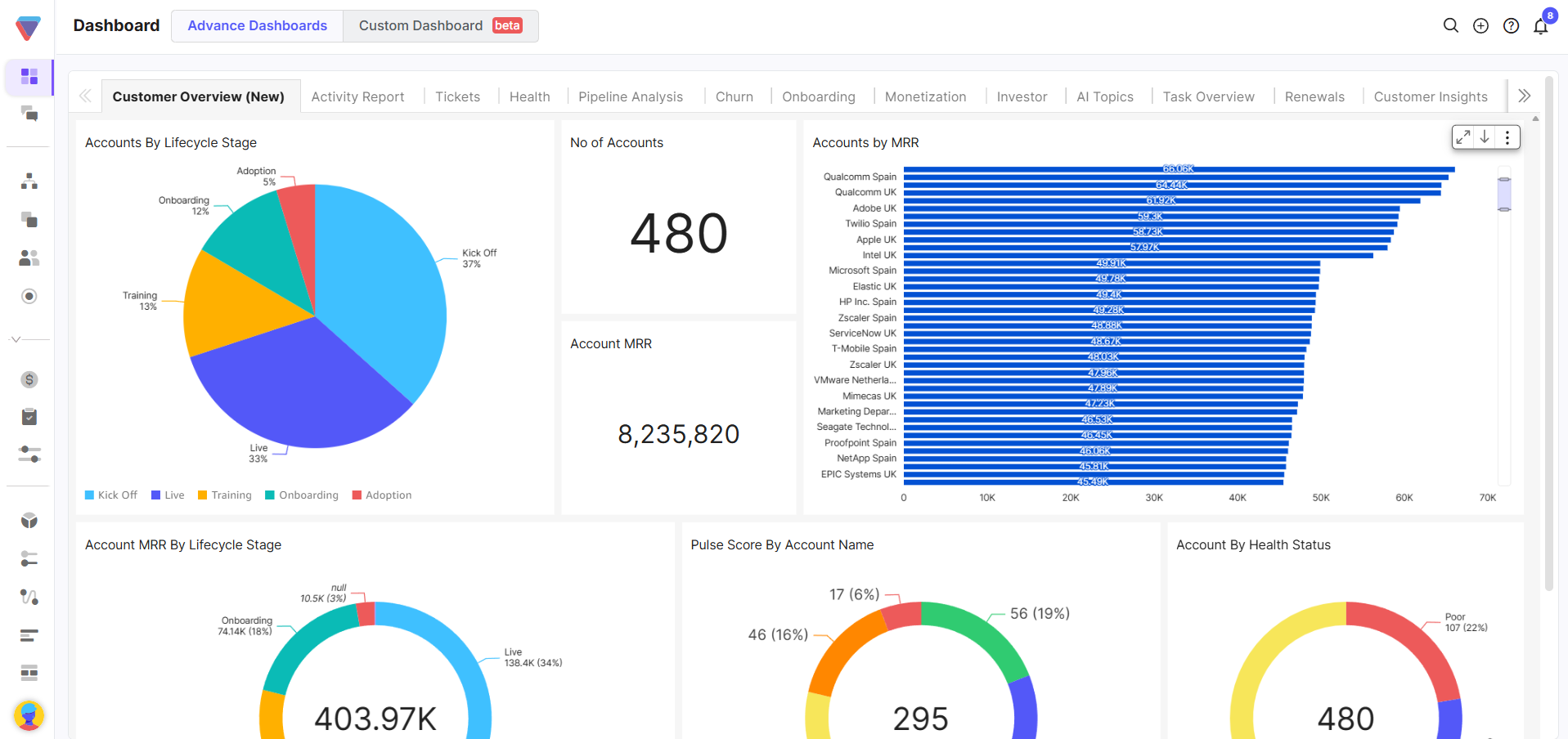The height and width of the screenshot is (739, 1568).
Task: Switch to the Churn dashboard tab
Action: pyautogui.click(x=734, y=96)
